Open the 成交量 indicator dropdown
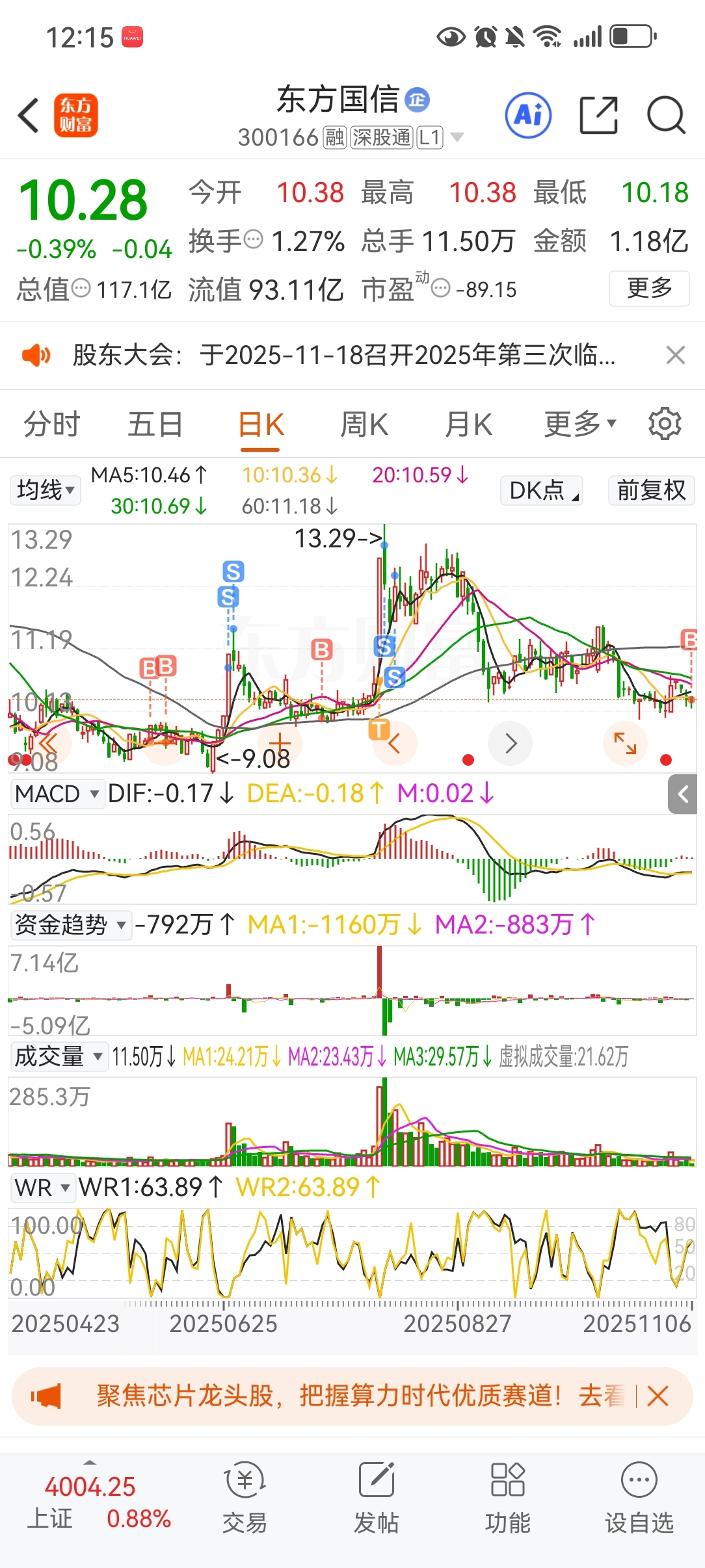 (x=59, y=1056)
